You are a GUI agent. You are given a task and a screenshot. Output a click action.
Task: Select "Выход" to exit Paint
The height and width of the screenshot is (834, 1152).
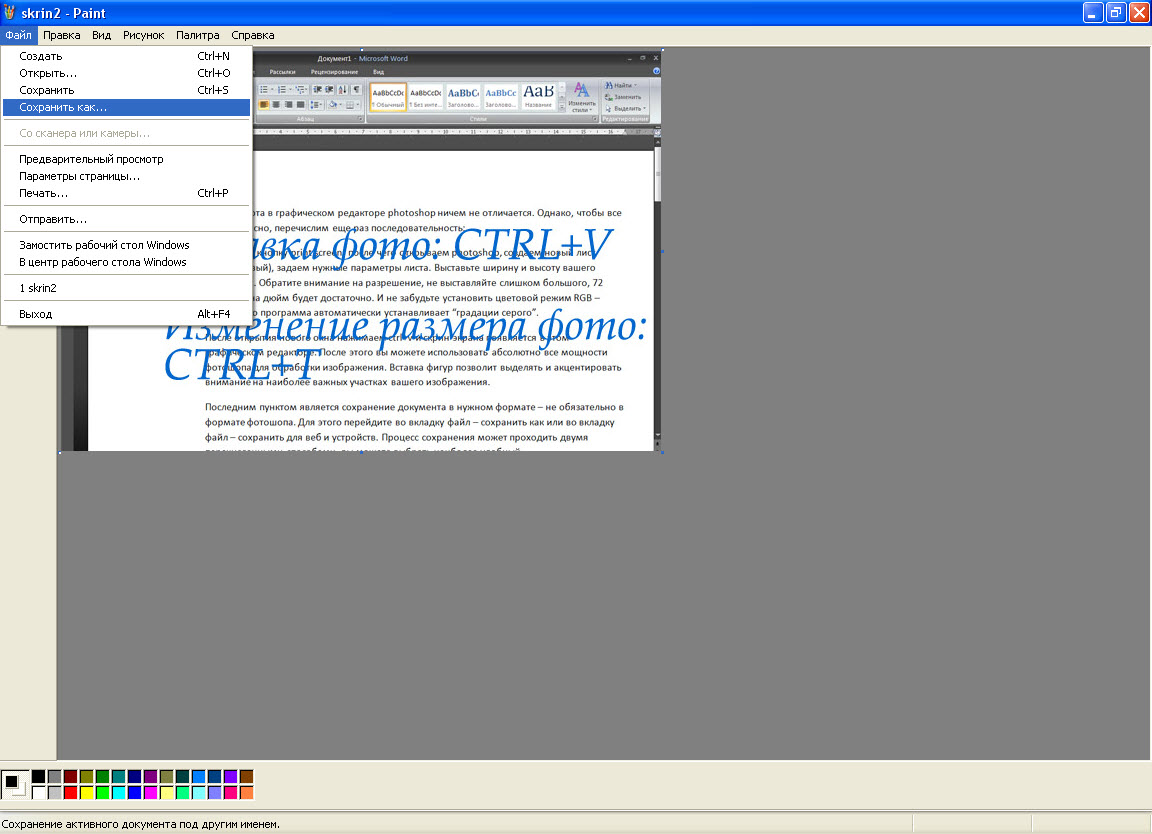click(x=36, y=314)
